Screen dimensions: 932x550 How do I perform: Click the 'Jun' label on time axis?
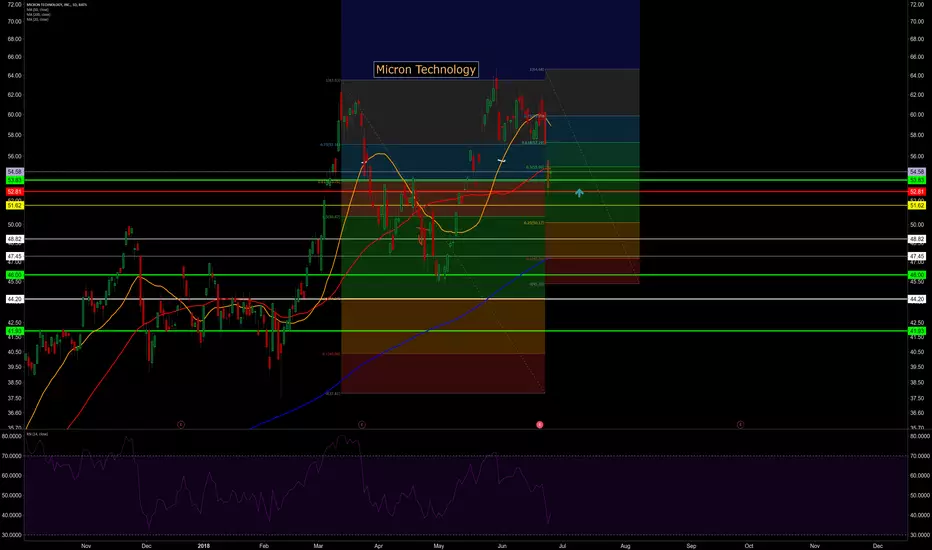pyautogui.click(x=502, y=545)
